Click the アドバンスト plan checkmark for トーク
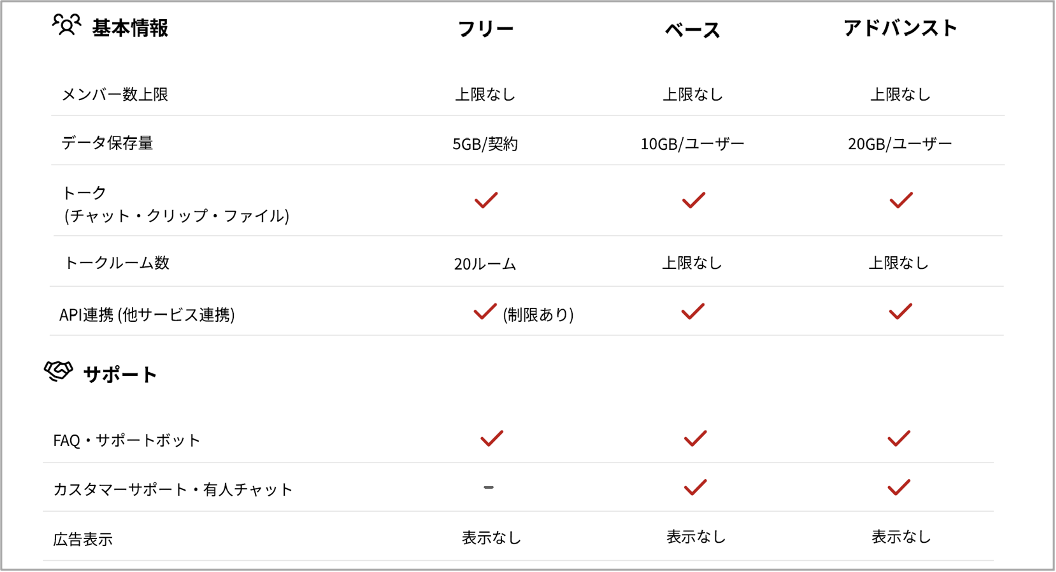The image size is (1056, 572). point(900,200)
